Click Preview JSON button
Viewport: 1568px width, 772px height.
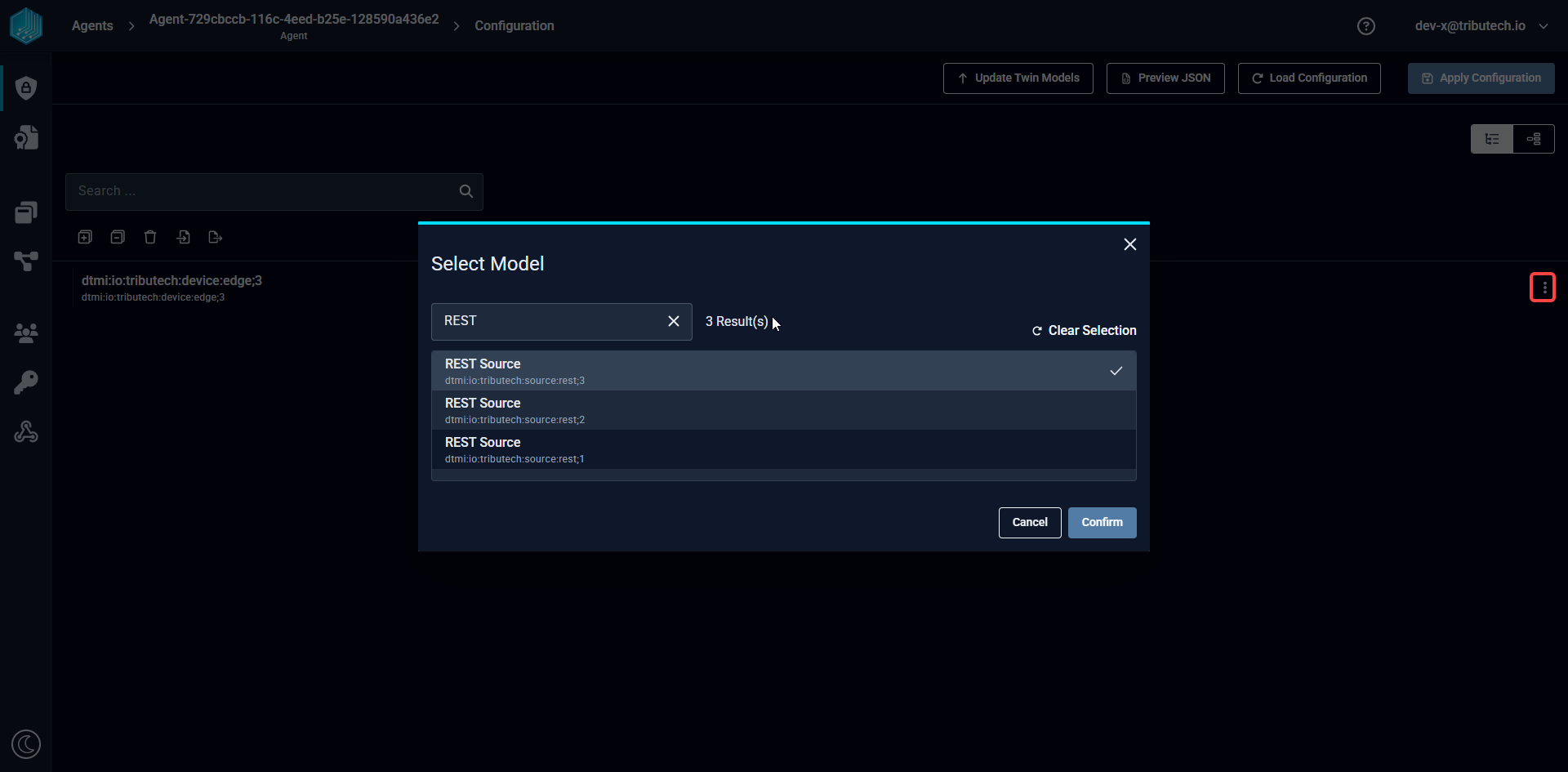coord(1165,78)
